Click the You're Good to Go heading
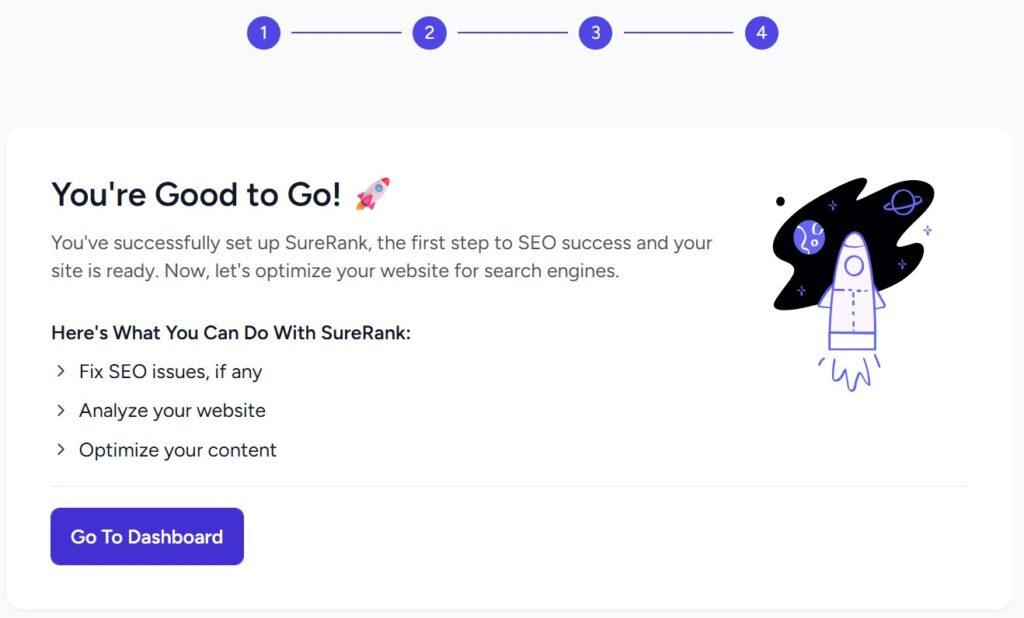The width and height of the screenshot is (1024, 618). pyautogui.click(x=196, y=194)
